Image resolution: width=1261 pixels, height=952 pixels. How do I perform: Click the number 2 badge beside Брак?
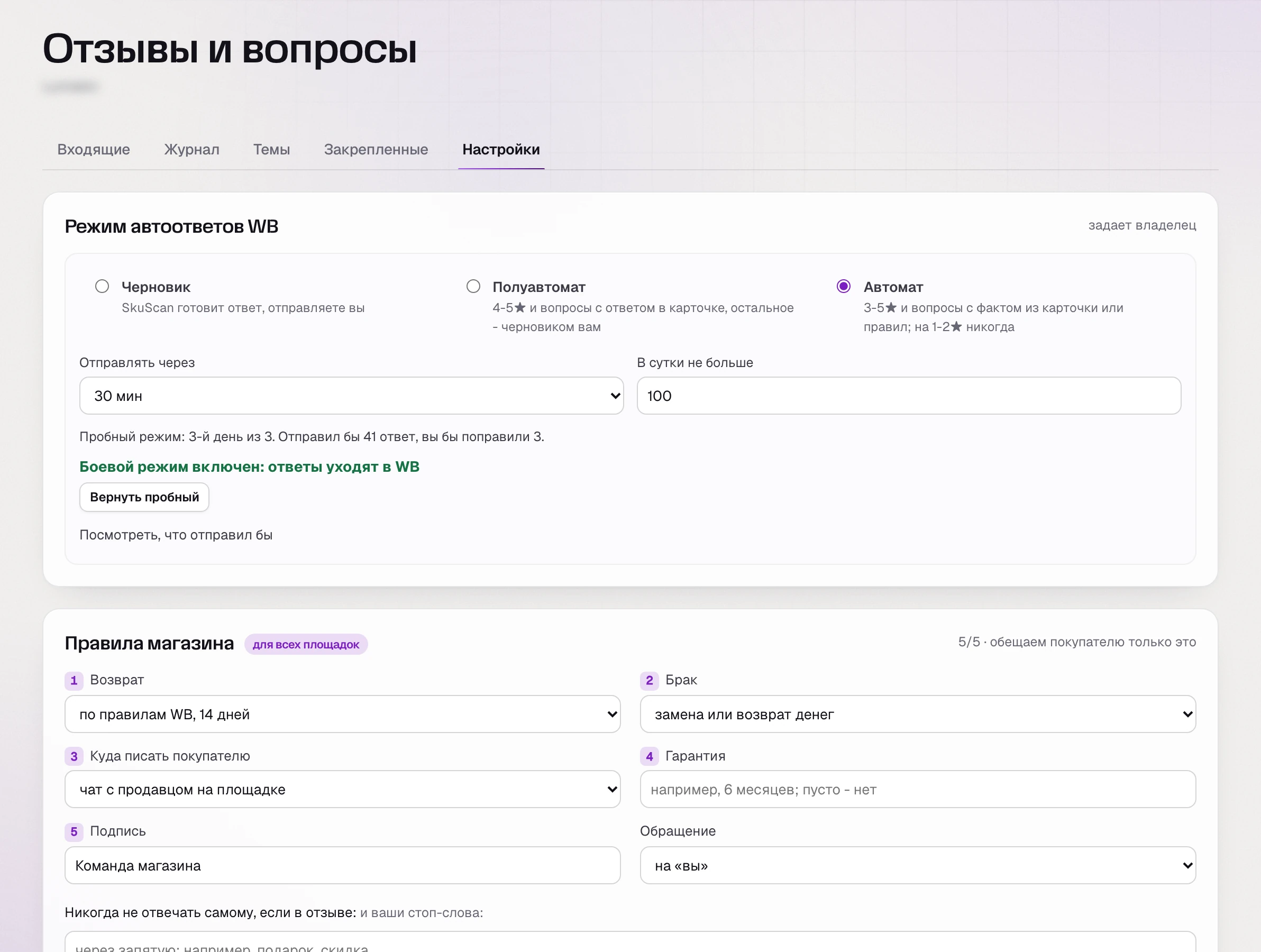650,680
